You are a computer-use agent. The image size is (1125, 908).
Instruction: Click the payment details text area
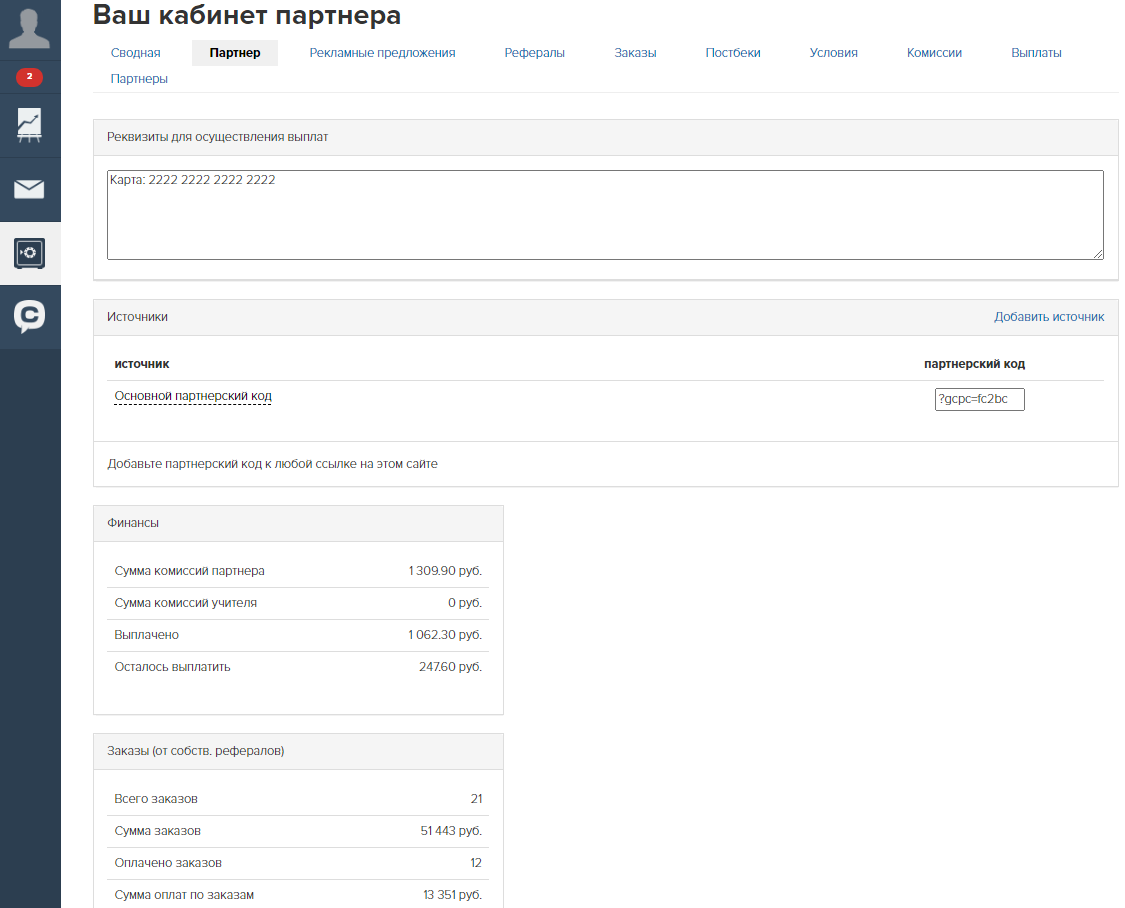click(x=605, y=214)
